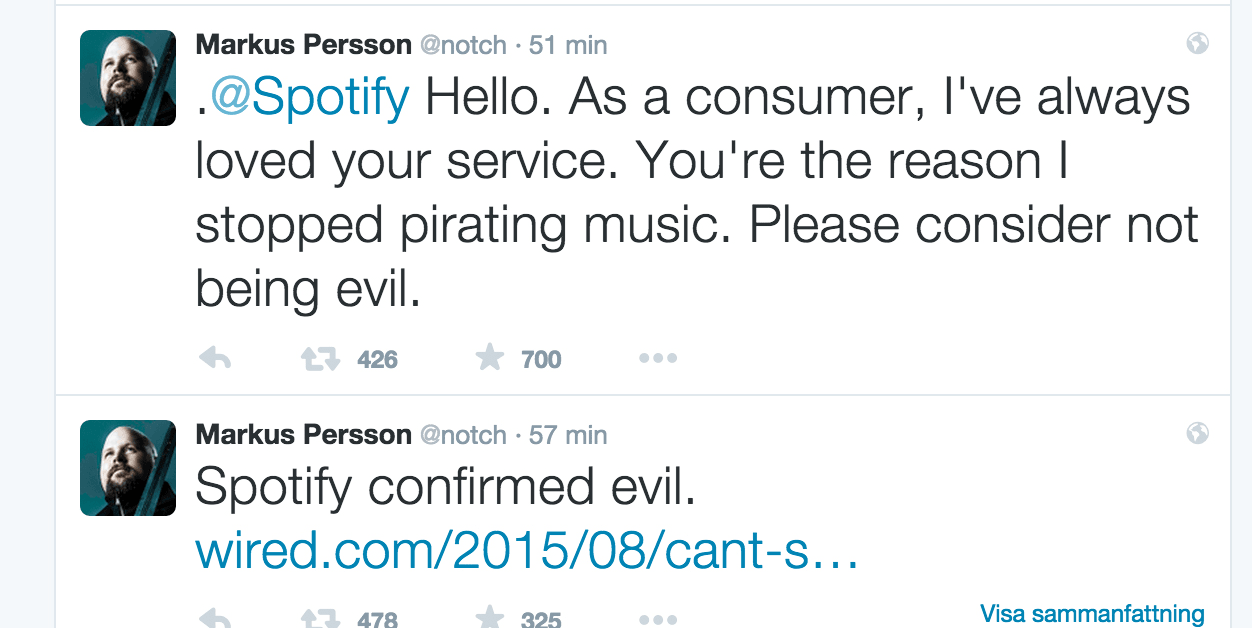Click Markus Persson's avatar on the first tweet

(128, 78)
